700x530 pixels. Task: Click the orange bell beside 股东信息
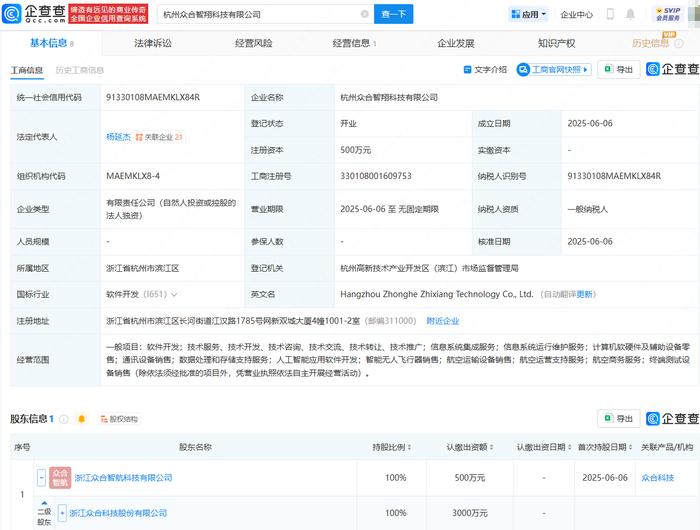(x=81, y=419)
